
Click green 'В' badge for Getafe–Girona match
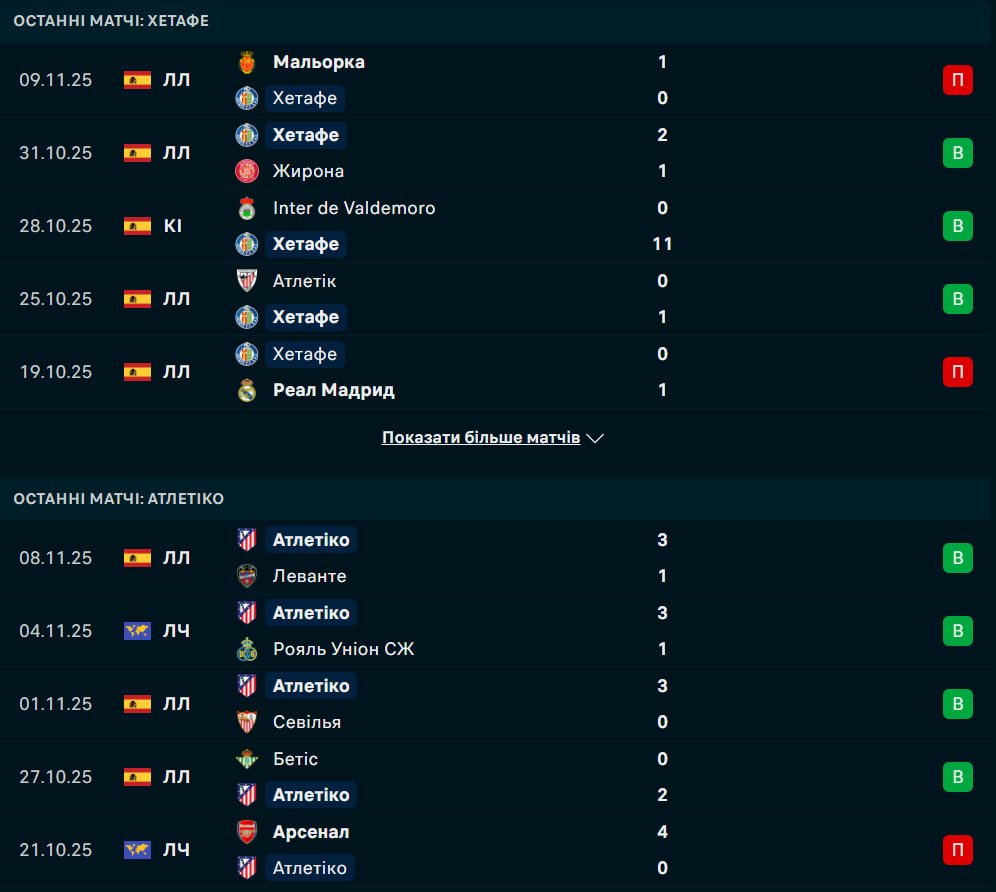point(957,153)
